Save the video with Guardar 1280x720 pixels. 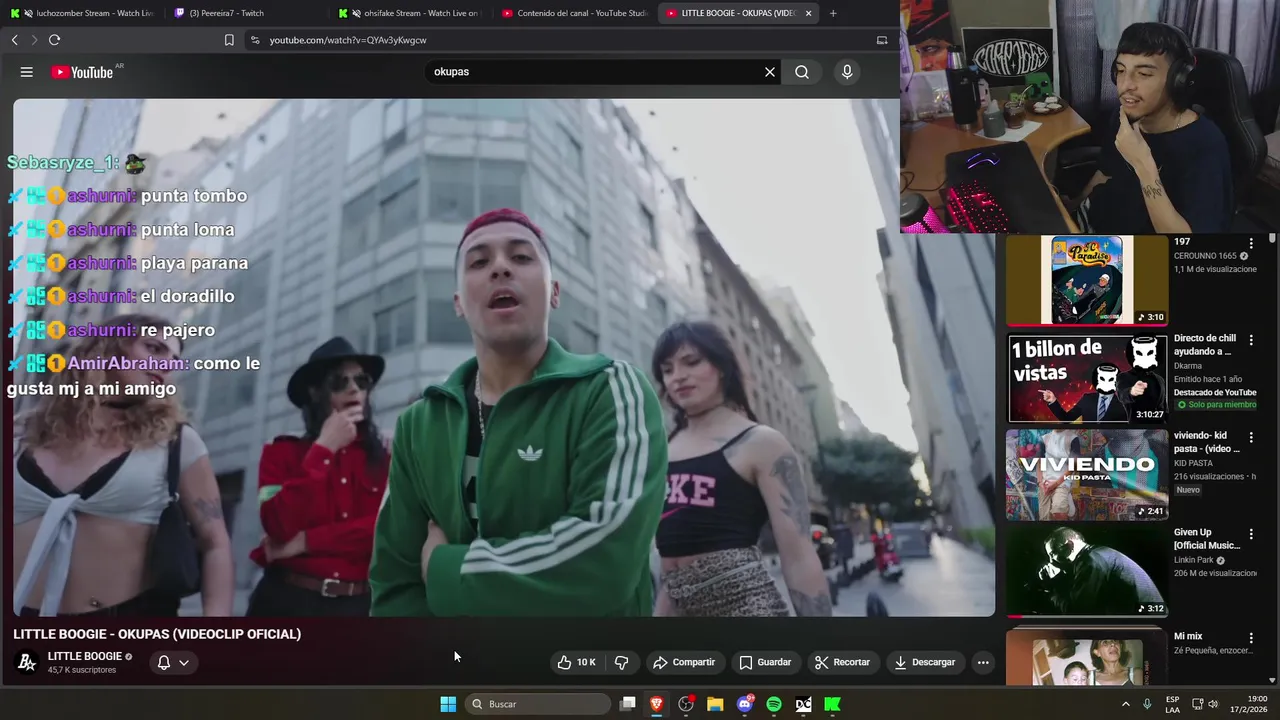(x=765, y=662)
